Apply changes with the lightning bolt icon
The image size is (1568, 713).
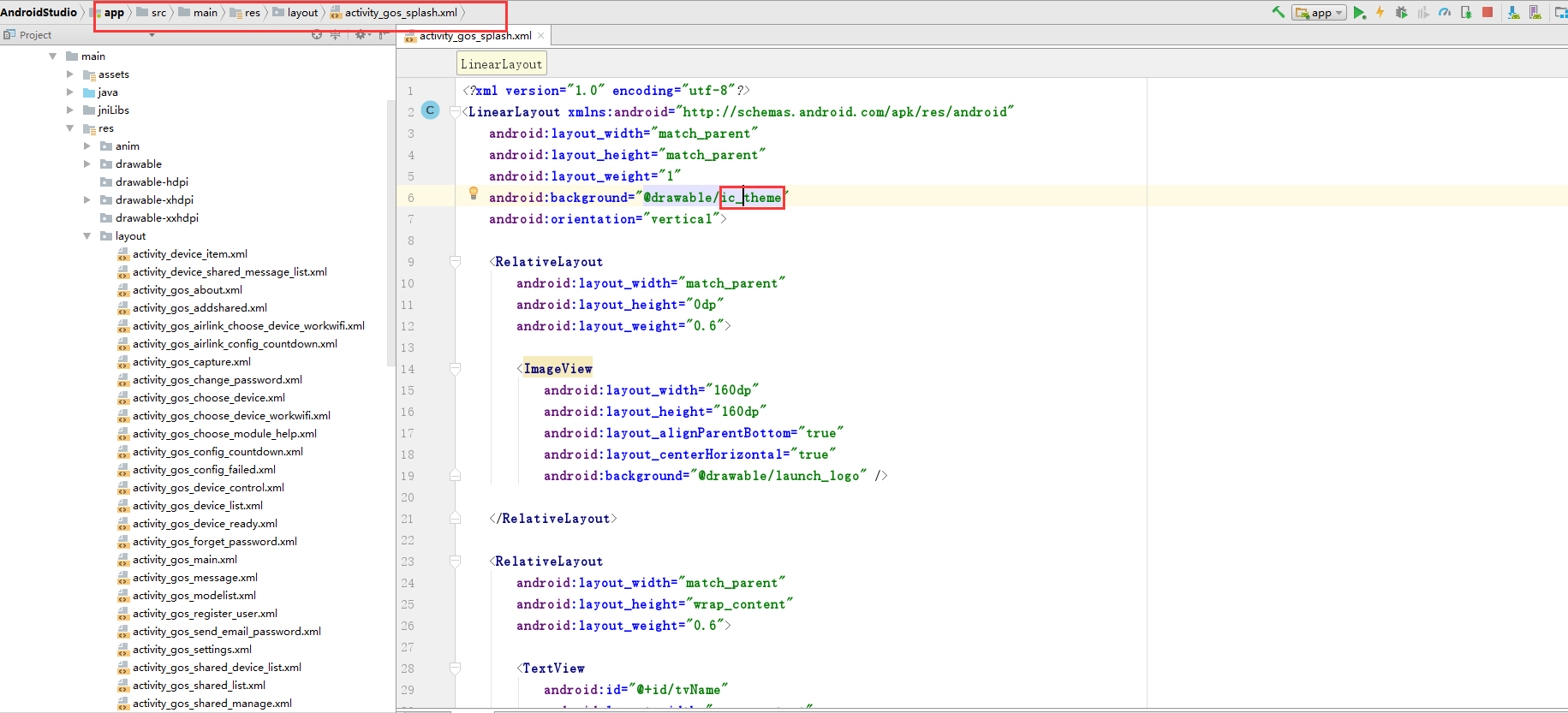[1380, 12]
